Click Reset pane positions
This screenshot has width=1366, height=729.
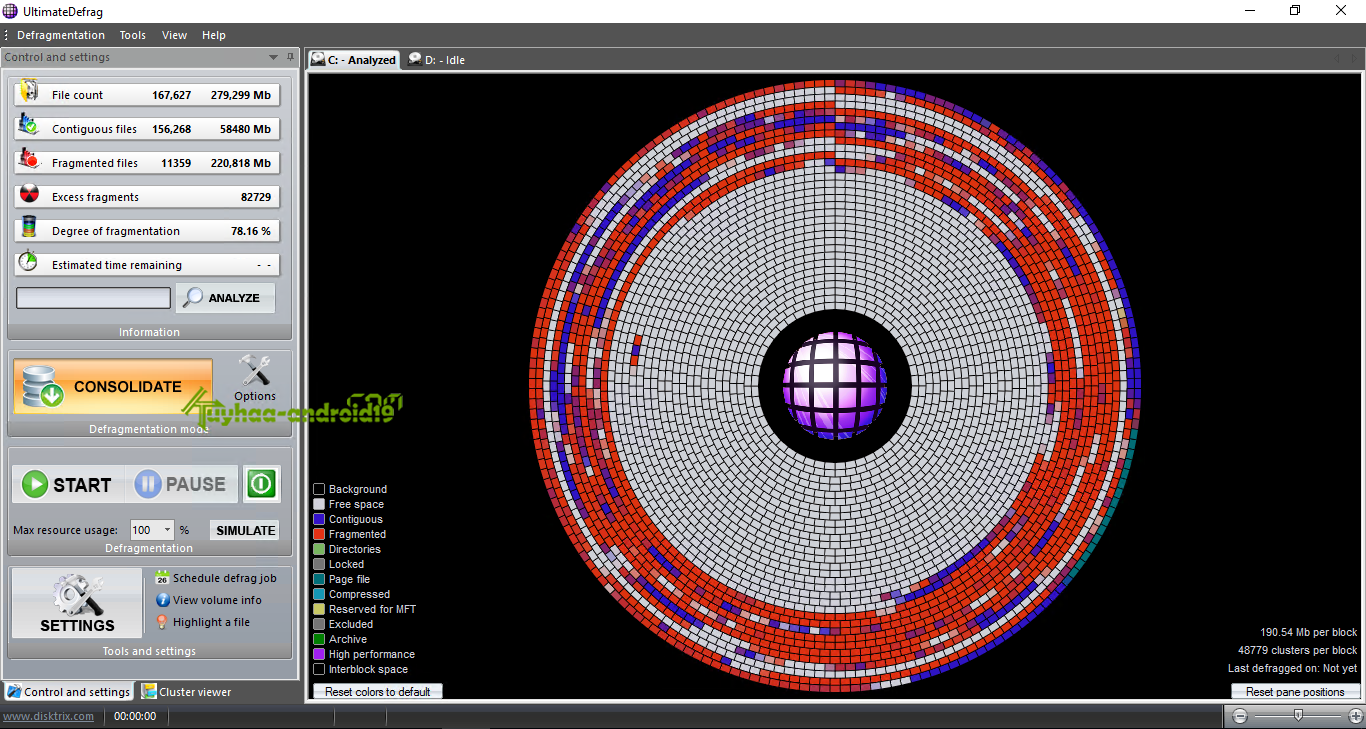(x=1295, y=691)
